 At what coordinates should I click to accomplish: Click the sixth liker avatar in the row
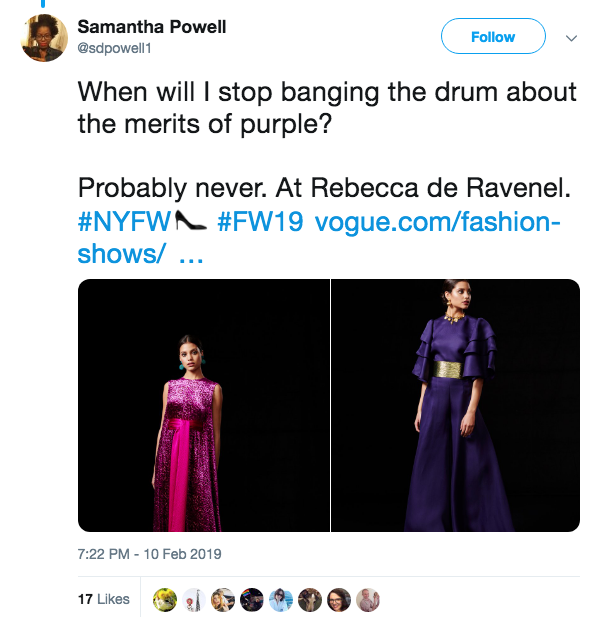[310, 599]
